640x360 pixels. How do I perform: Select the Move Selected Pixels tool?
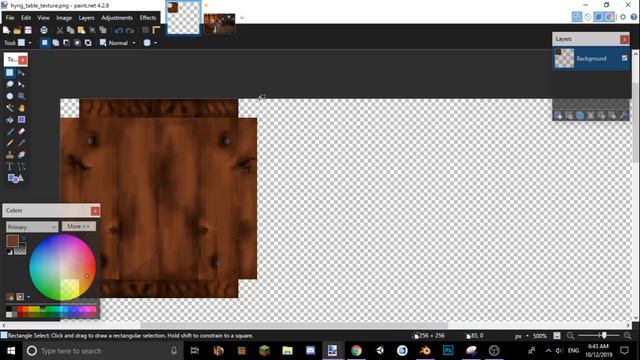(x=22, y=73)
